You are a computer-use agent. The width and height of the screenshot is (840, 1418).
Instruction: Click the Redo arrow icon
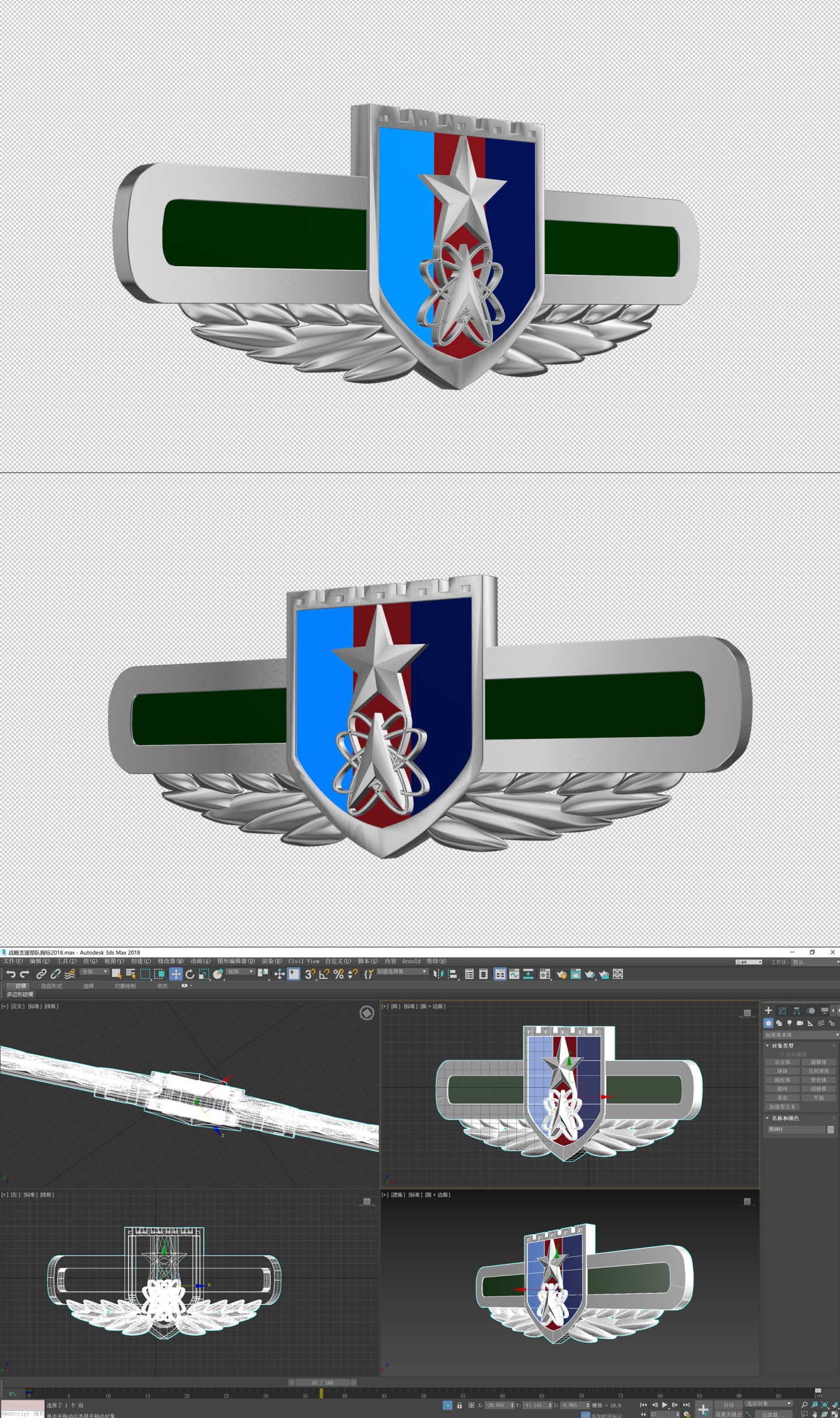point(24,974)
